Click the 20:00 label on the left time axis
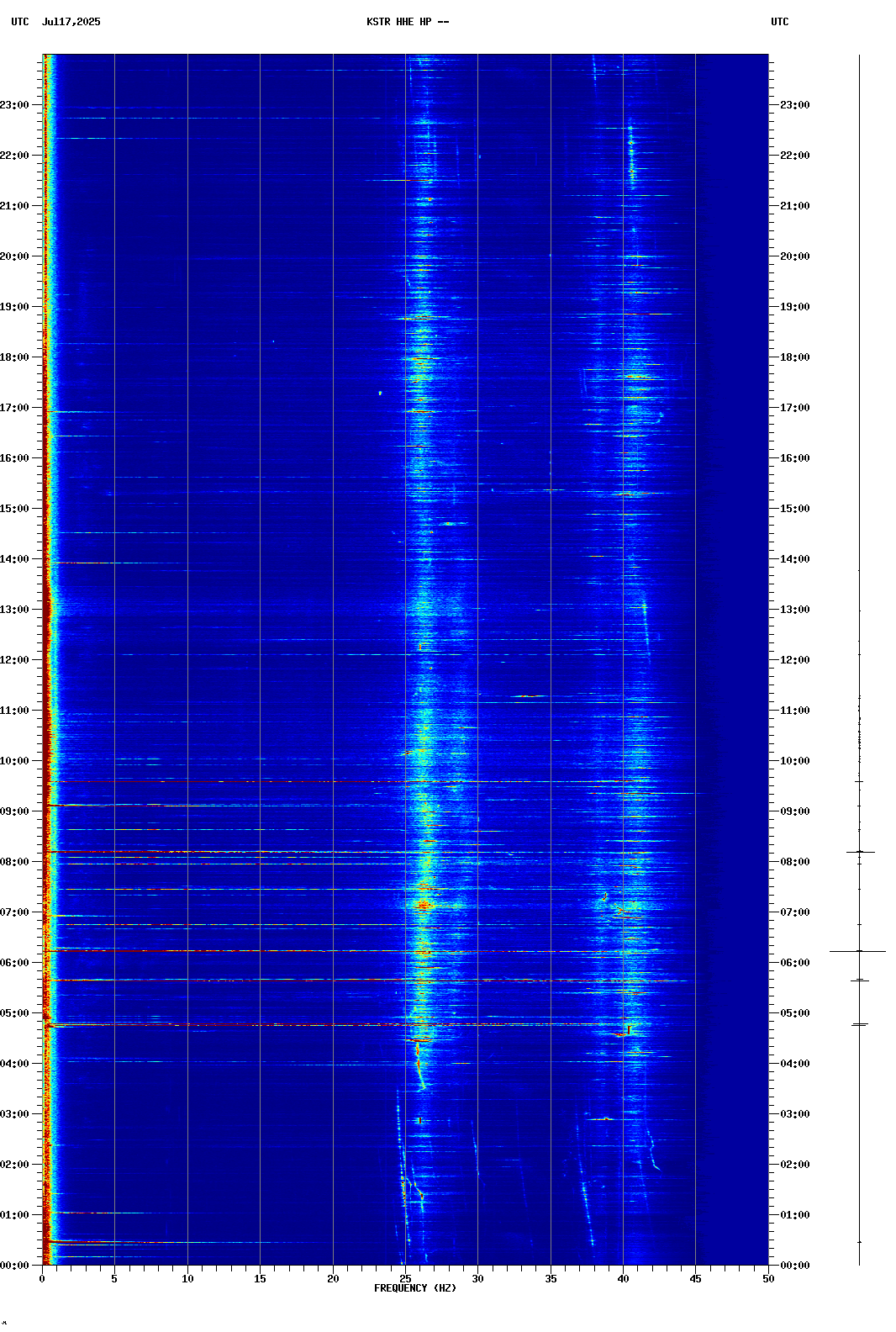Viewport: 896px width, 1332px height. (x=14, y=256)
